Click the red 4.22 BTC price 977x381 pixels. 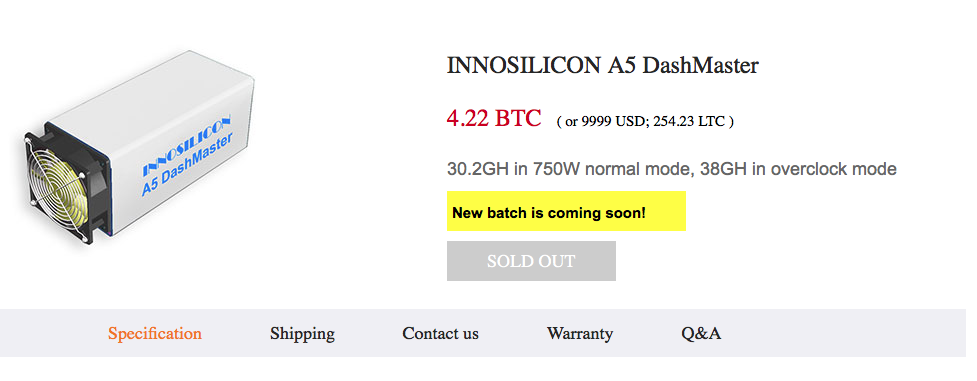click(493, 118)
